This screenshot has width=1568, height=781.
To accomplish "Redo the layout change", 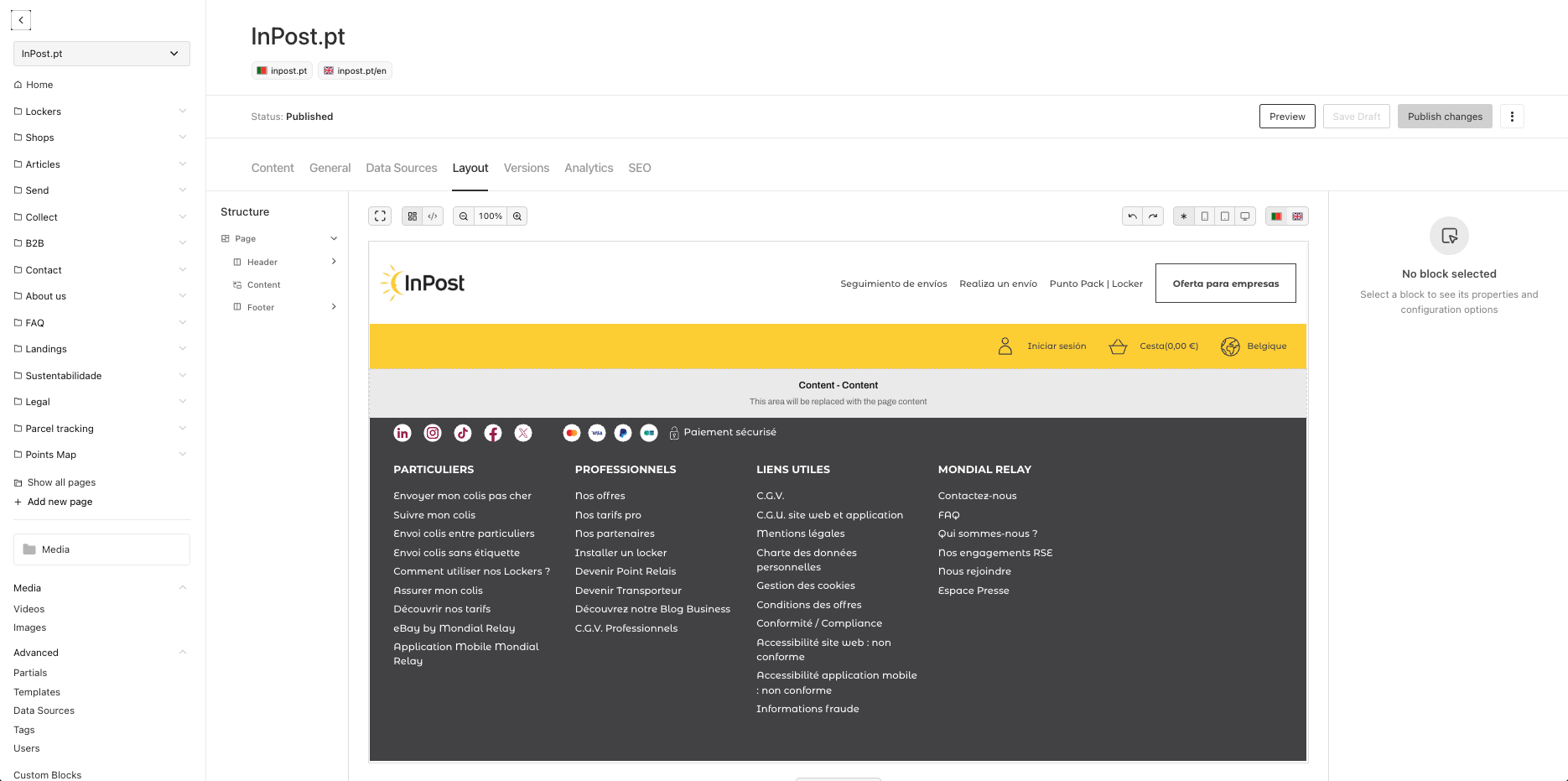I will point(1153,216).
